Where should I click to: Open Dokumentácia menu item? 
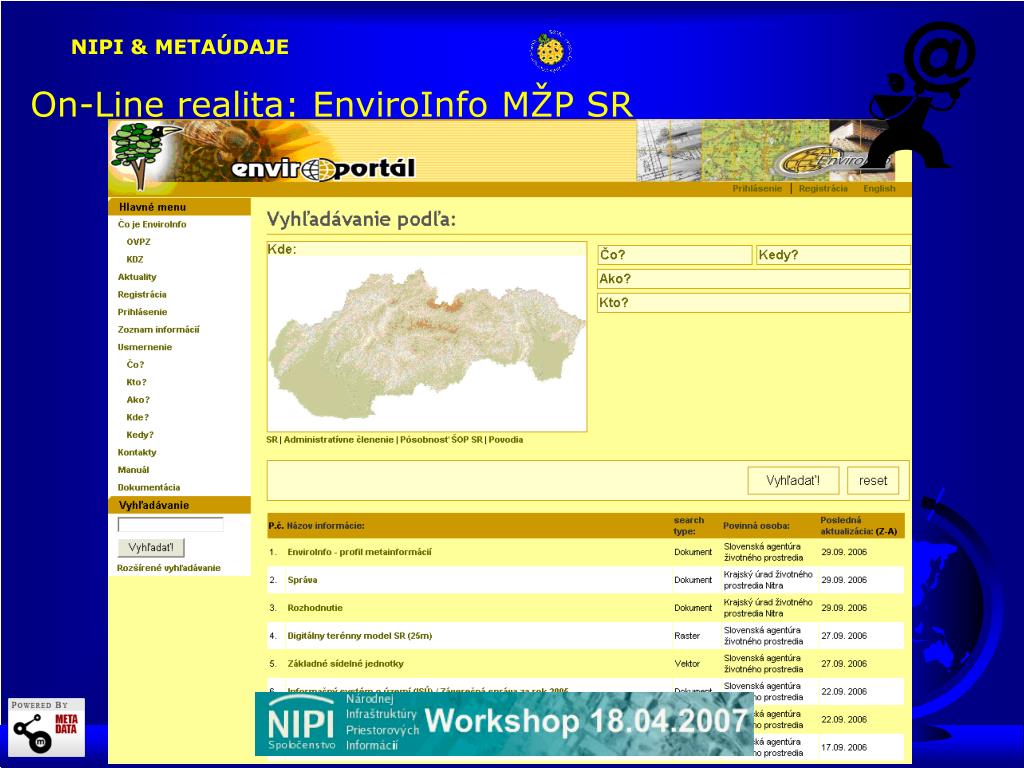149,488
